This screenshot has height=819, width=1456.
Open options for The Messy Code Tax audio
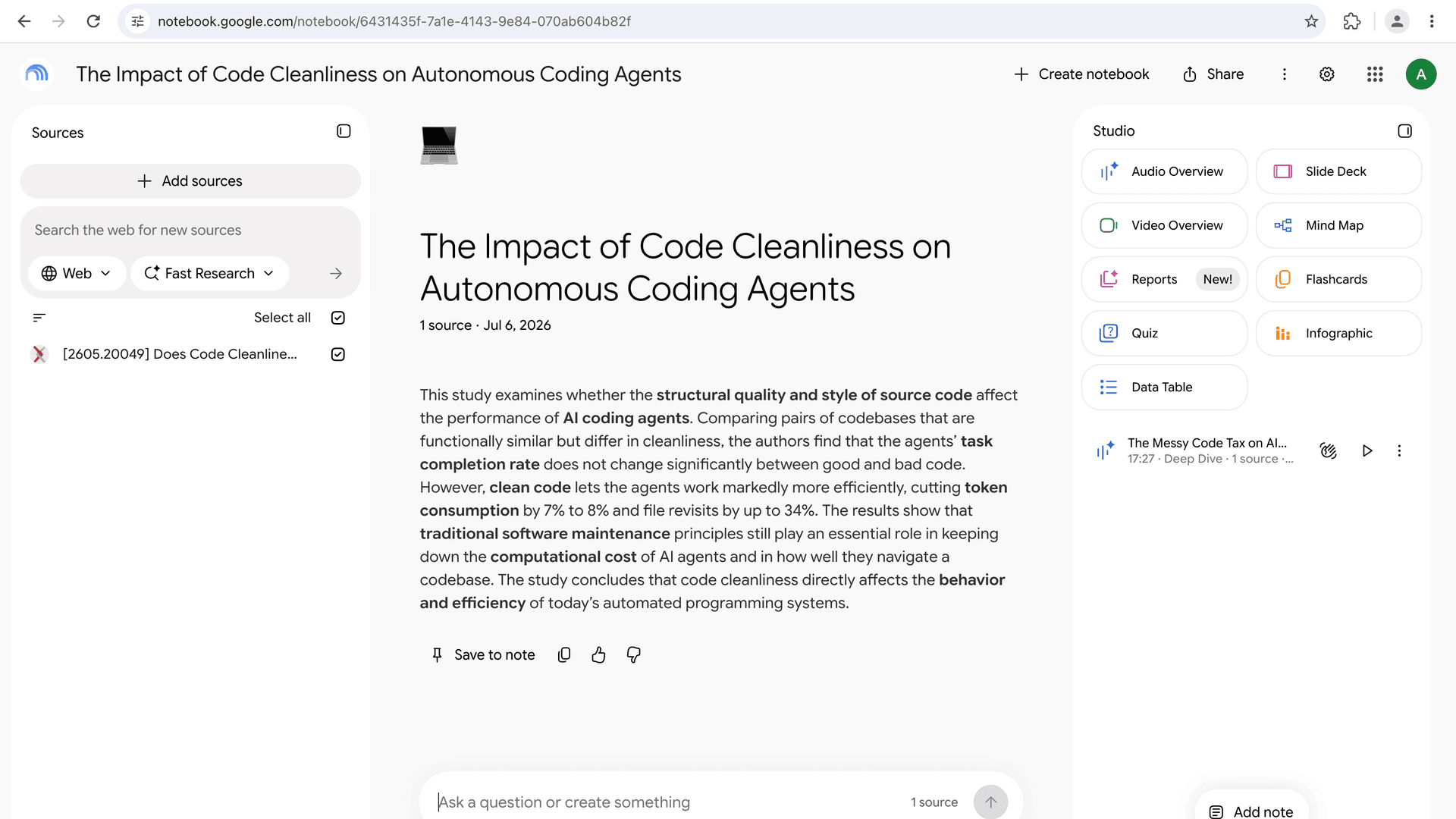click(x=1399, y=451)
